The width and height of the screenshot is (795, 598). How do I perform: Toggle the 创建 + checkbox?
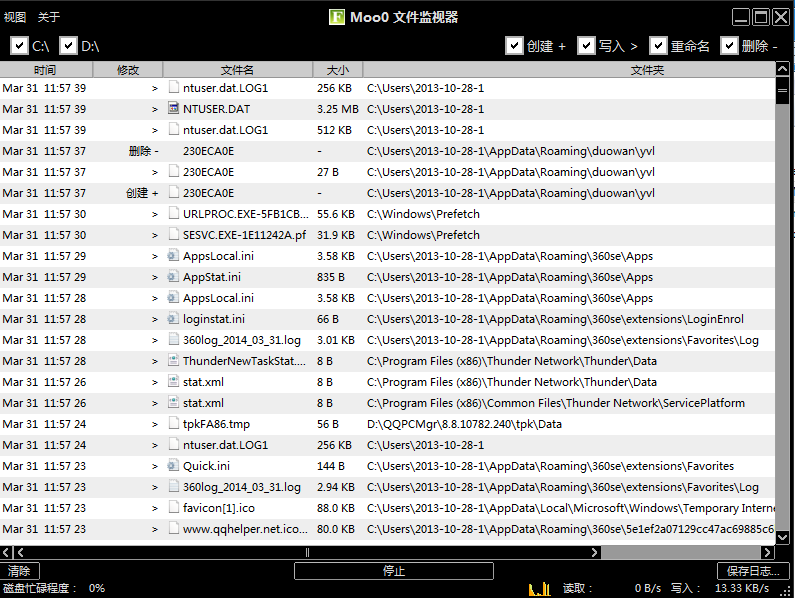pyautogui.click(x=514, y=46)
